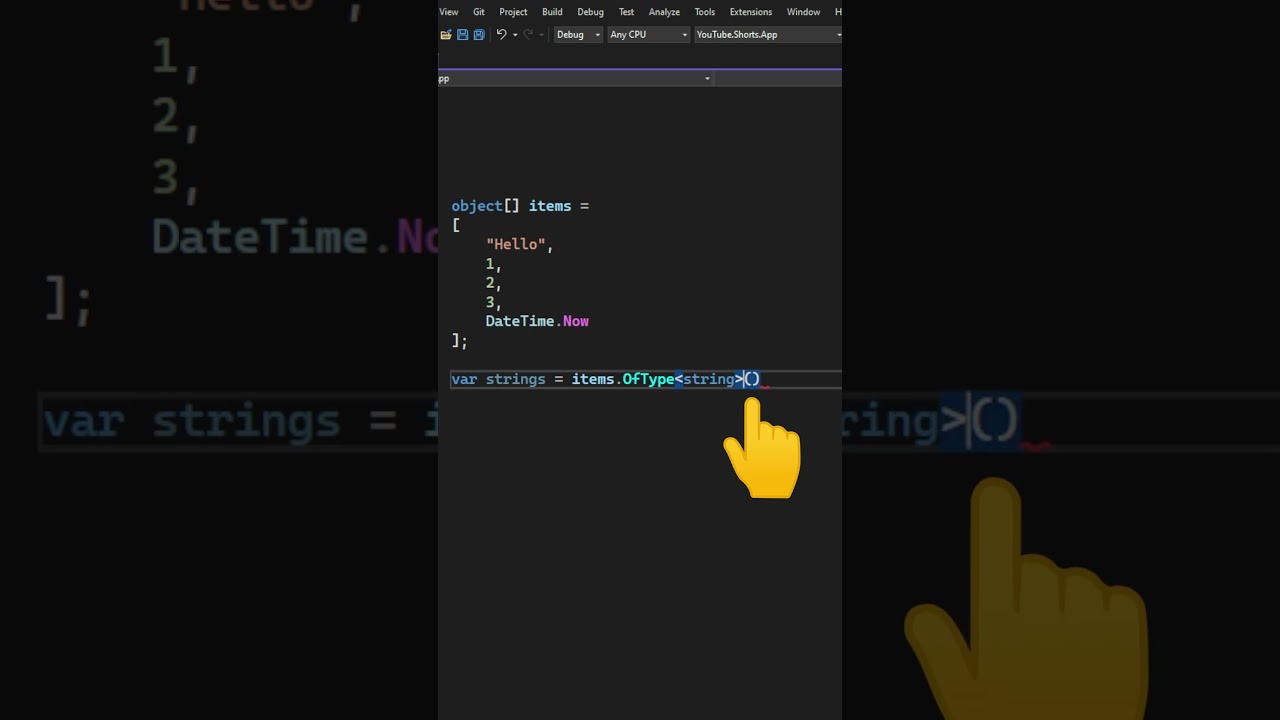Open the Tools menu
This screenshot has width=1280, height=720.
click(x=705, y=12)
